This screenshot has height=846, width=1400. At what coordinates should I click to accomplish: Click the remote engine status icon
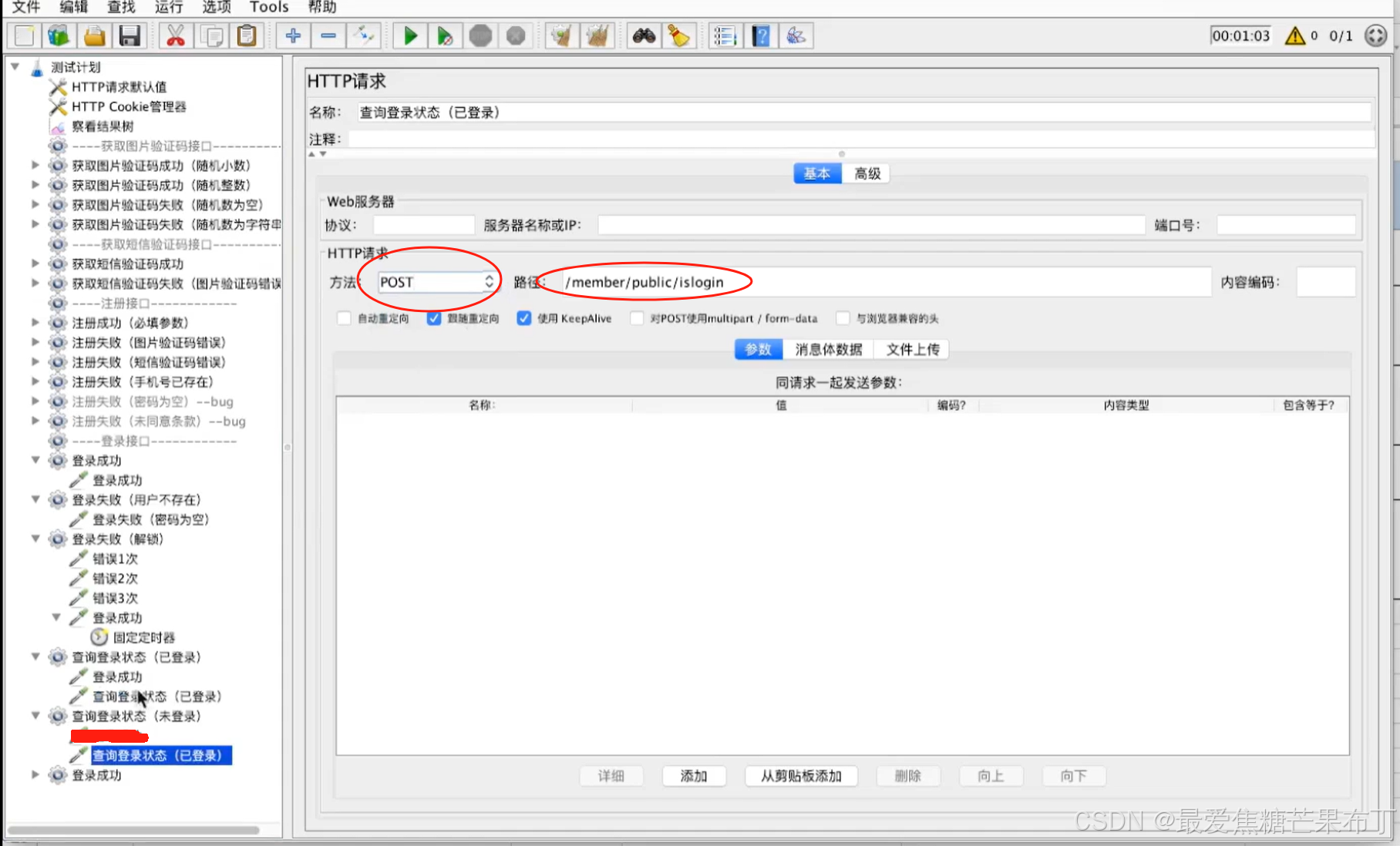[x=1376, y=35]
